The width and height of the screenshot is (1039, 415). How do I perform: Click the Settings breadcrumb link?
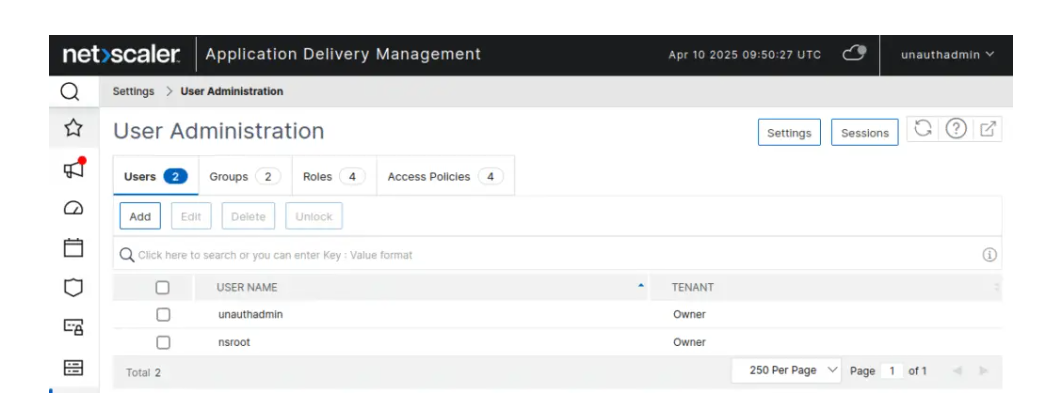coord(133,91)
